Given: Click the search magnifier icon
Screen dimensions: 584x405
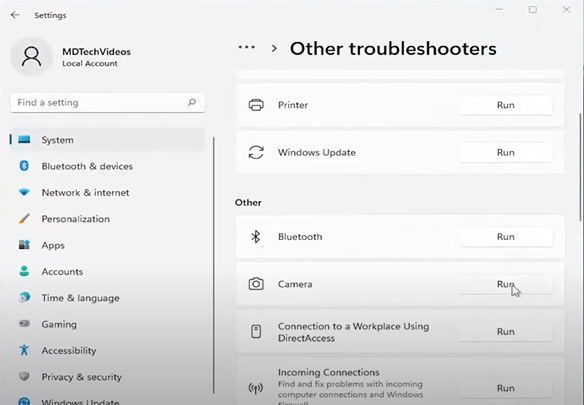Looking at the screenshot, I should pos(192,102).
